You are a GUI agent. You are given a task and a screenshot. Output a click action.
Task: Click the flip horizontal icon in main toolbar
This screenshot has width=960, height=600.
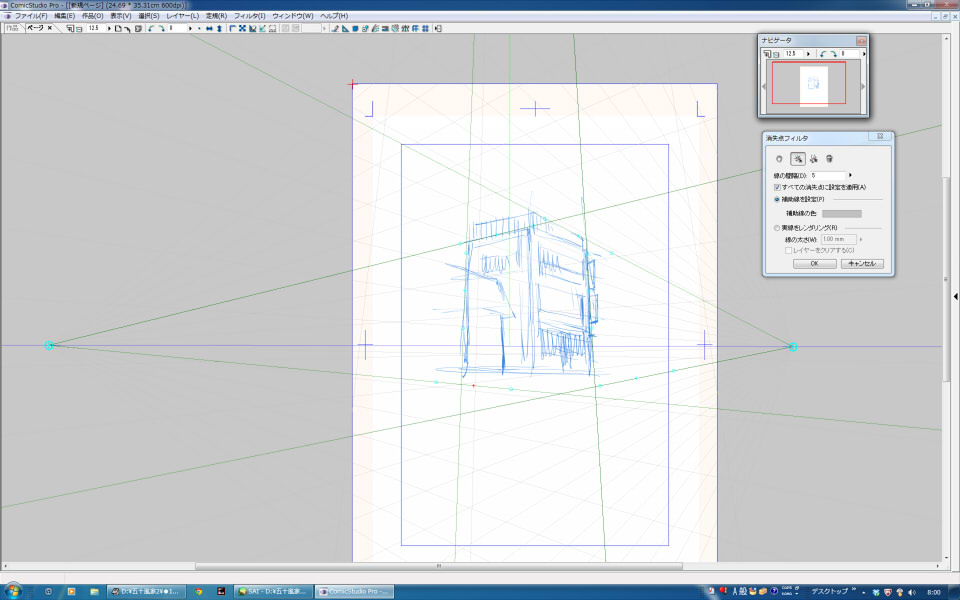click(x=209, y=28)
